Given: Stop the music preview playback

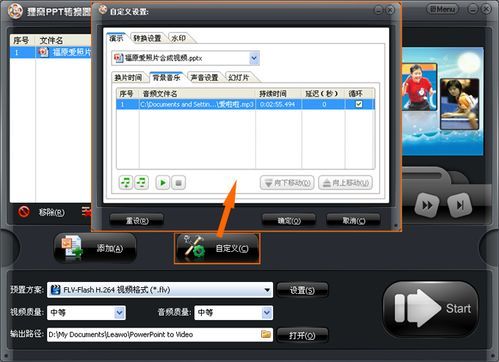Looking at the screenshot, I should tap(179, 183).
